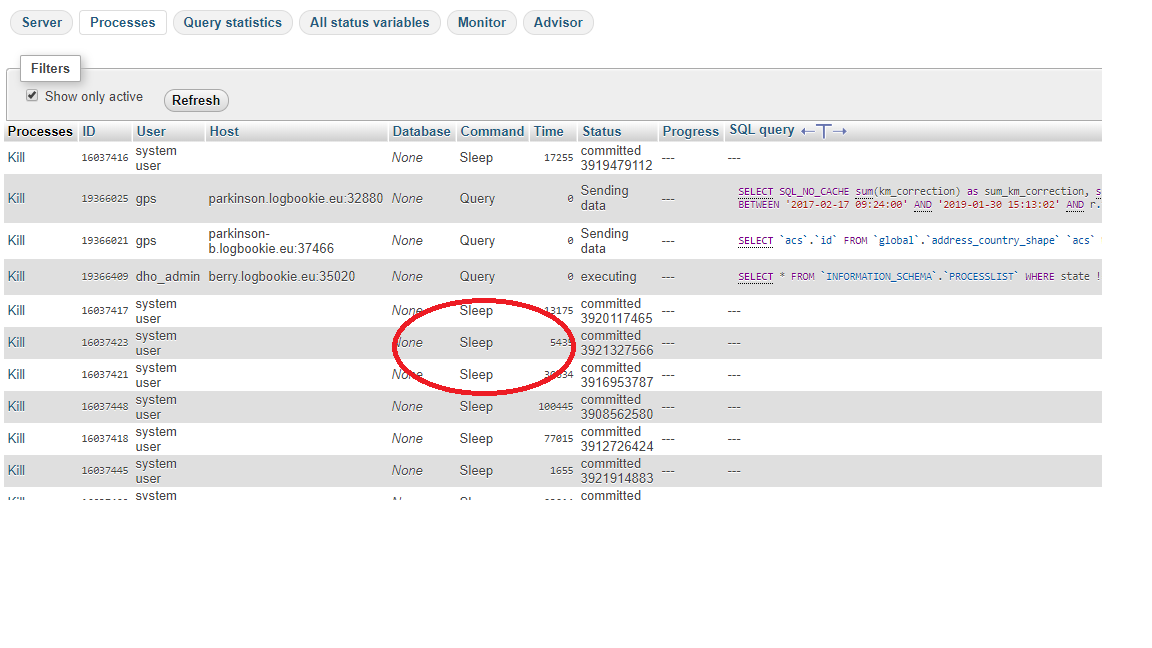
Task: Sort by the User column header
Action: point(151,132)
